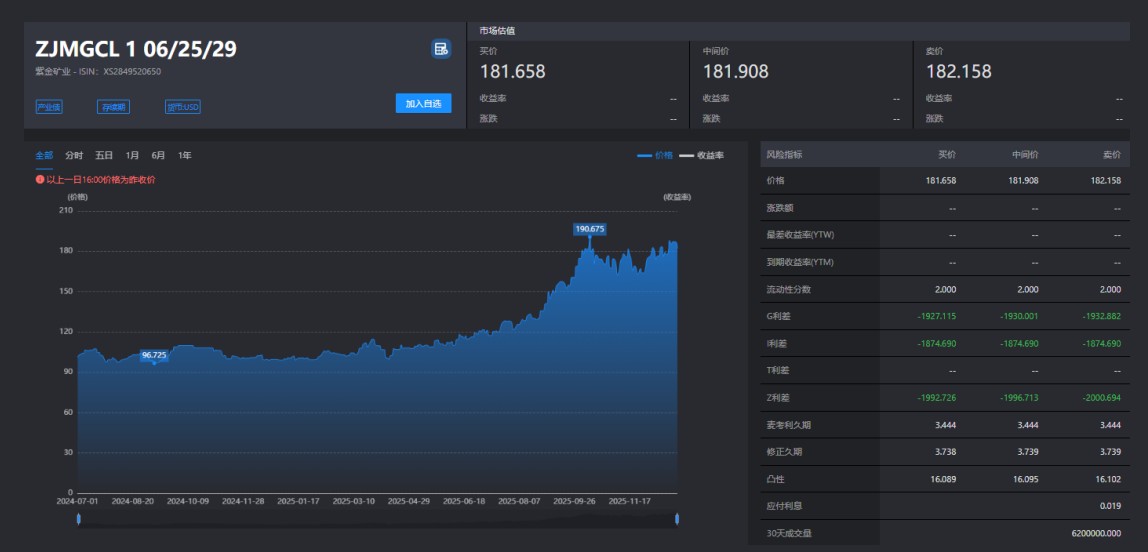
Task: Select the 全部 time range tab
Action: tap(44, 156)
